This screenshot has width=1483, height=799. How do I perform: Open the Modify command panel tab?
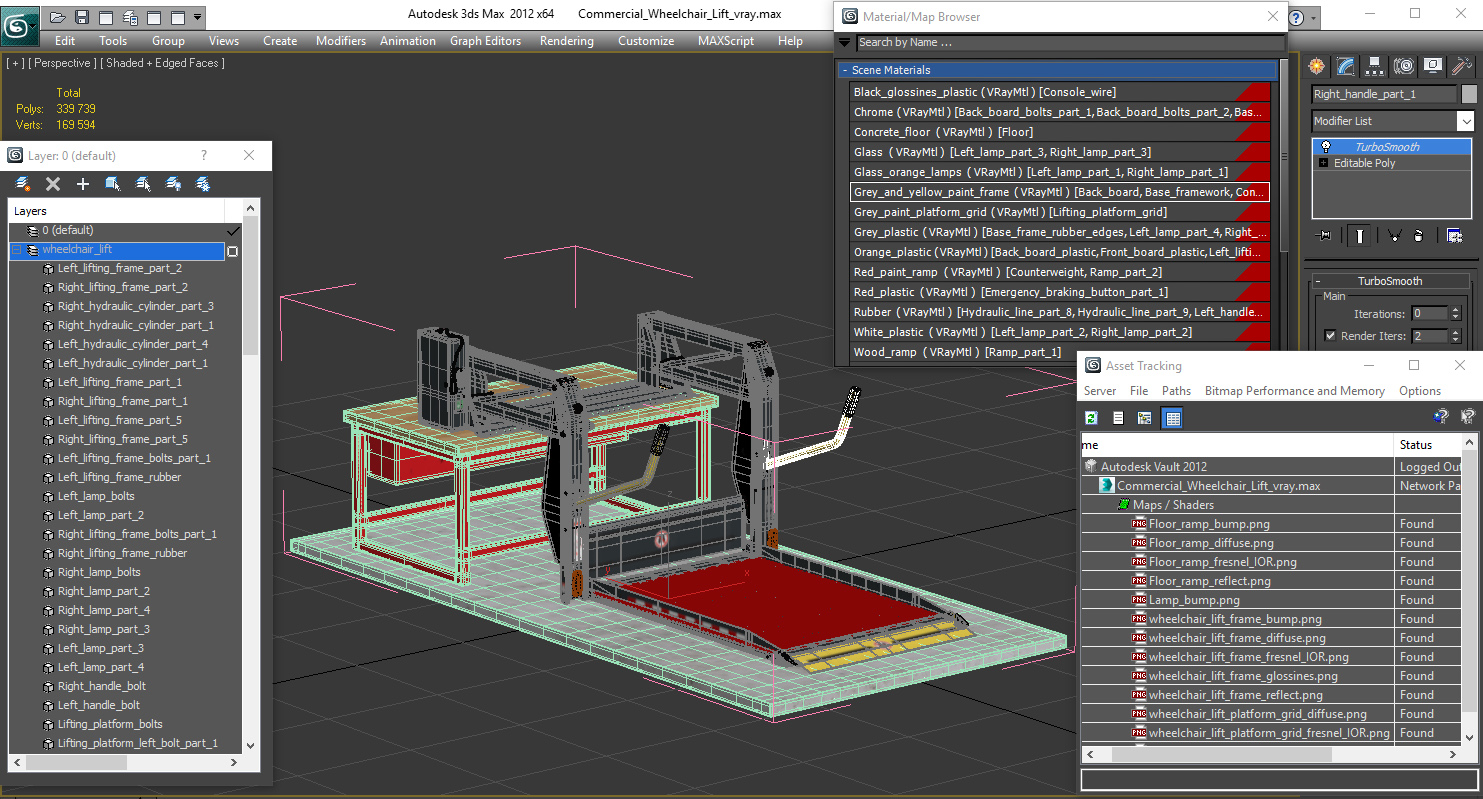pyautogui.click(x=1346, y=66)
